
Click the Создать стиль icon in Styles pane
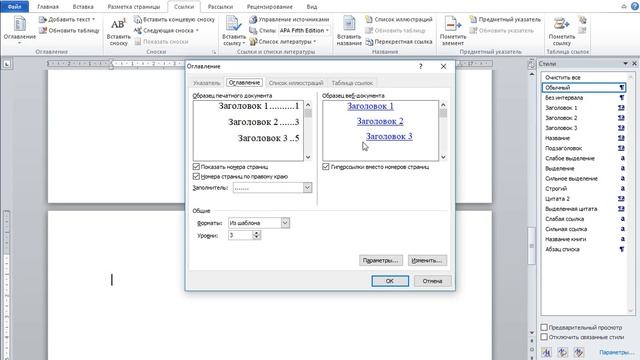[x=547, y=351]
